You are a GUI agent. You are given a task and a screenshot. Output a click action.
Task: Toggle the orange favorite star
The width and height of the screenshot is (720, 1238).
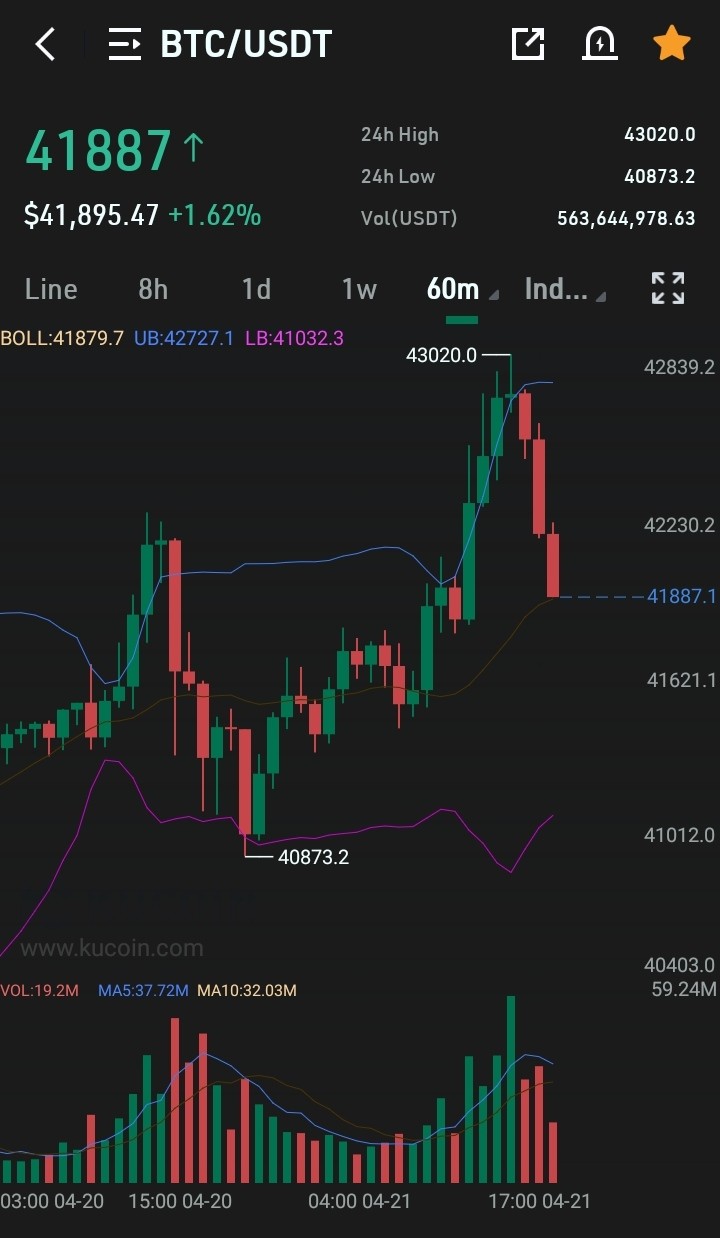[x=671, y=43]
